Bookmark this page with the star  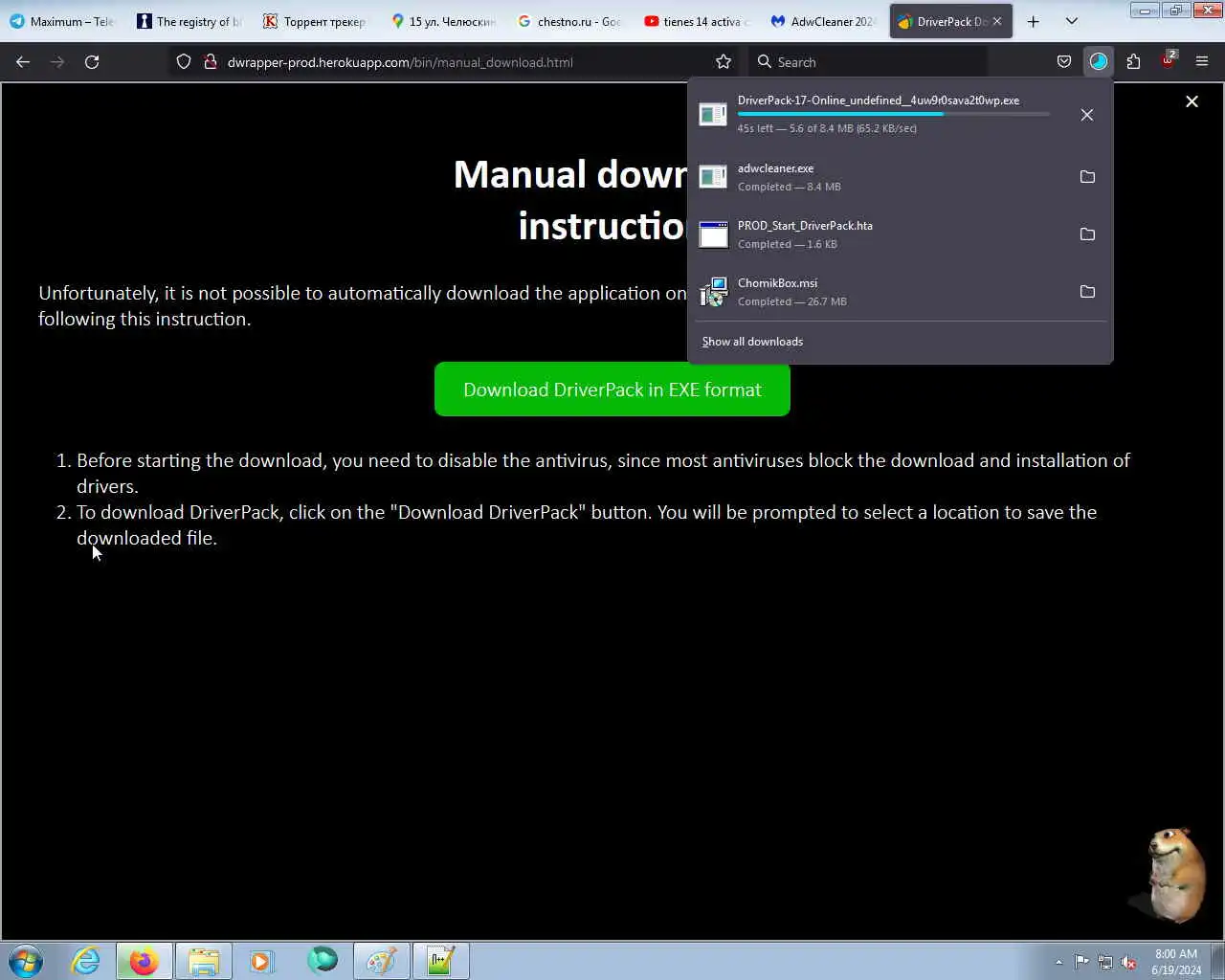point(724,61)
